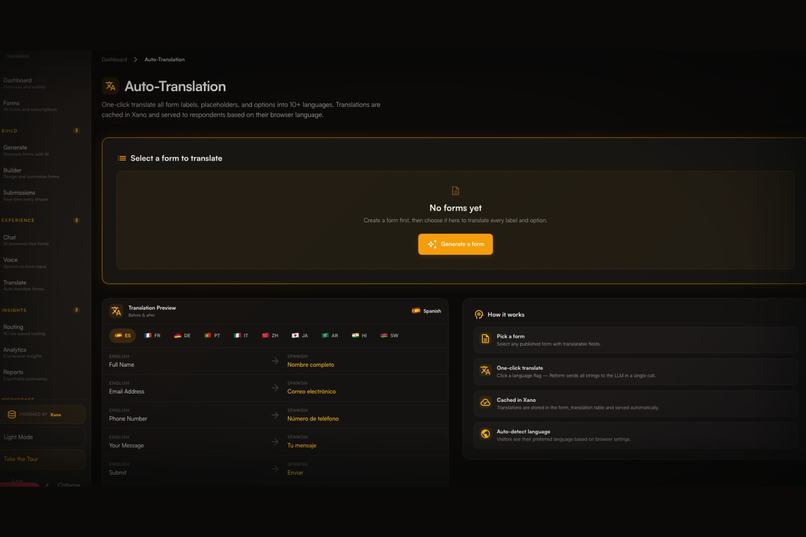Screen dimensions: 806x537
Task: Click the list icon beside Select a form
Action: coord(122,158)
